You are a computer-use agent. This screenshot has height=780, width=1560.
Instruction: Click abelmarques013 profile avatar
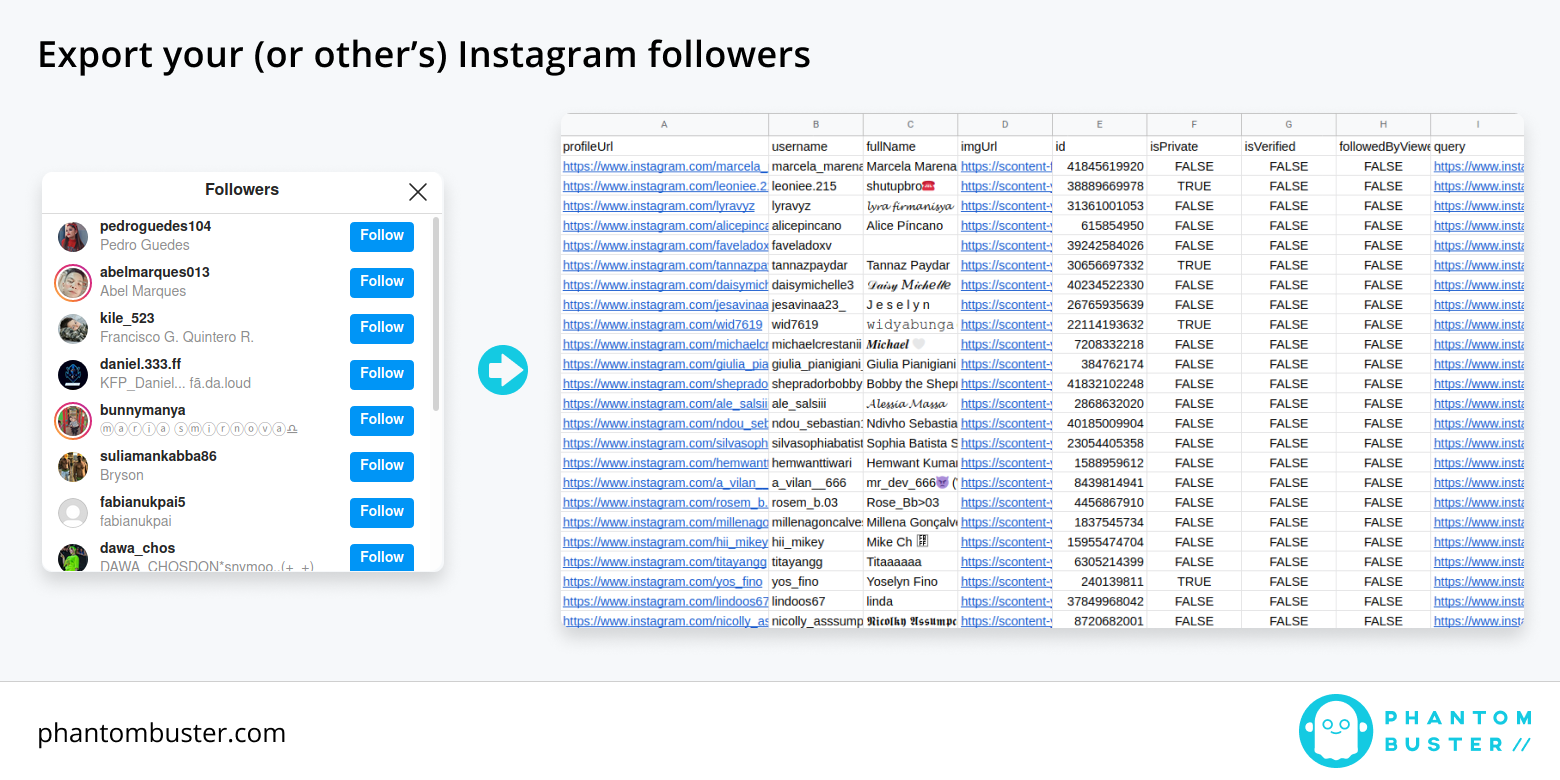(x=73, y=283)
